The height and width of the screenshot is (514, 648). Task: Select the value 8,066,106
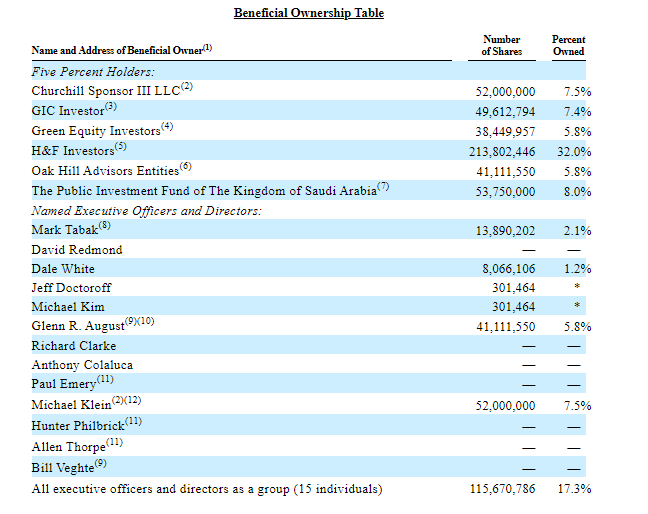click(x=509, y=269)
